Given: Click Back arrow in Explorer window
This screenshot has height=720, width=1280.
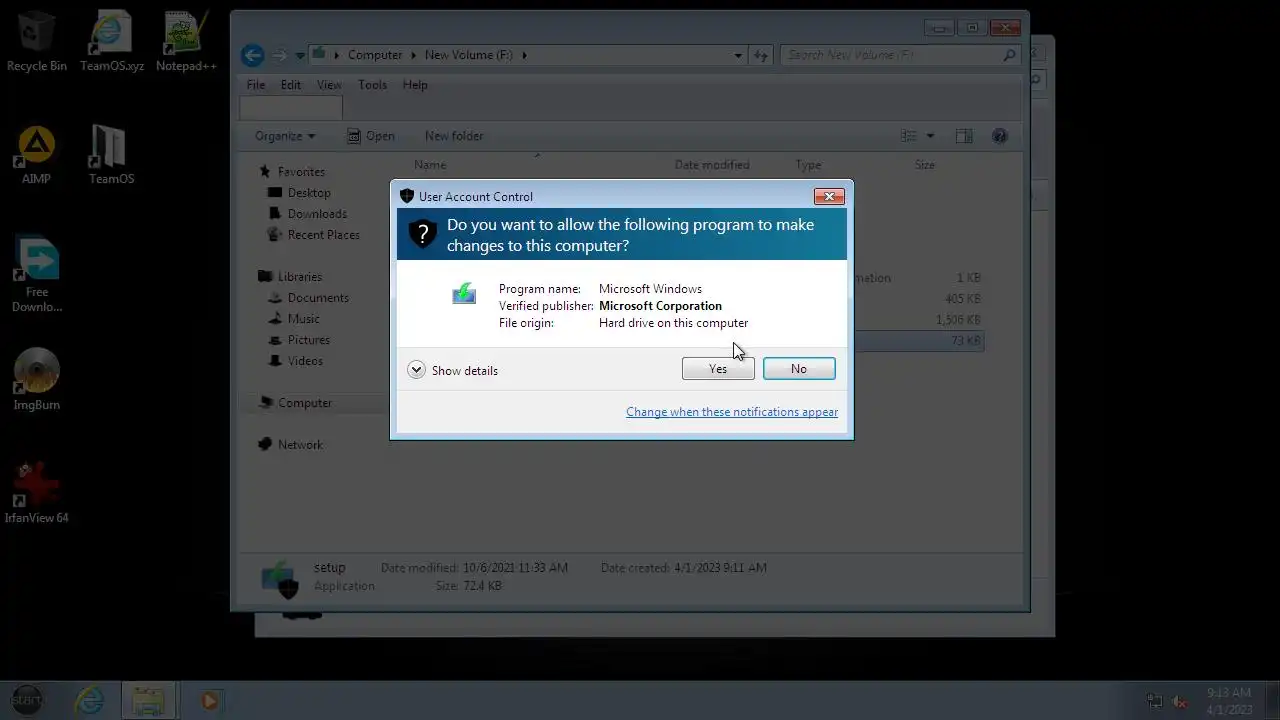Looking at the screenshot, I should pos(253,55).
